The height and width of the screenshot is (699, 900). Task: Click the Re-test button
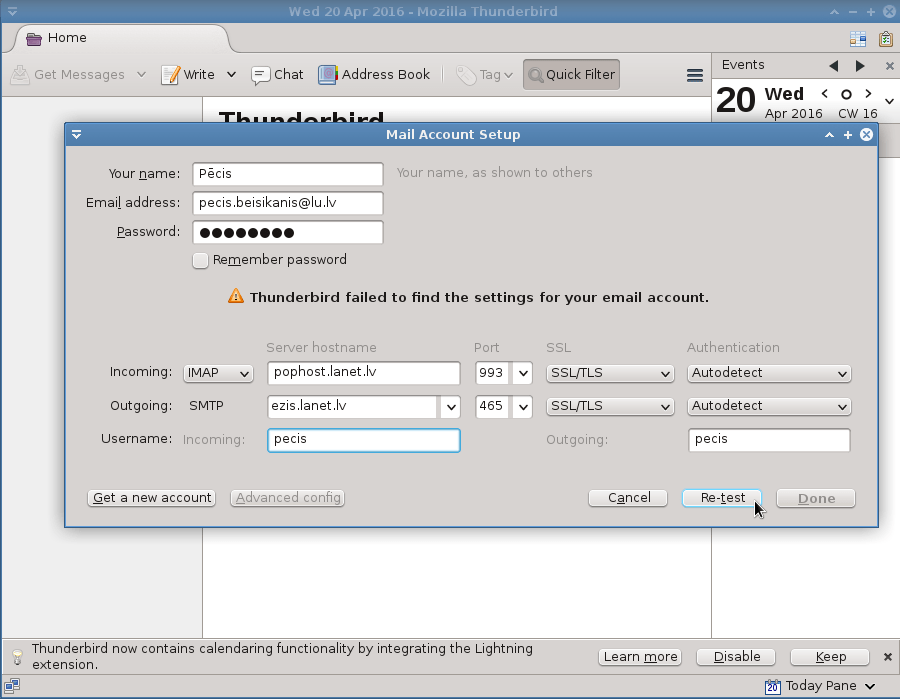point(722,498)
